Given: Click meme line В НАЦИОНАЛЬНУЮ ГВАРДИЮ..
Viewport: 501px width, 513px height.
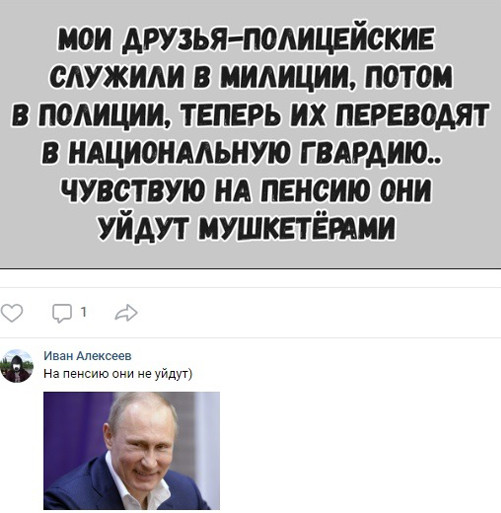Looking at the screenshot, I should [x=243, y=152].
